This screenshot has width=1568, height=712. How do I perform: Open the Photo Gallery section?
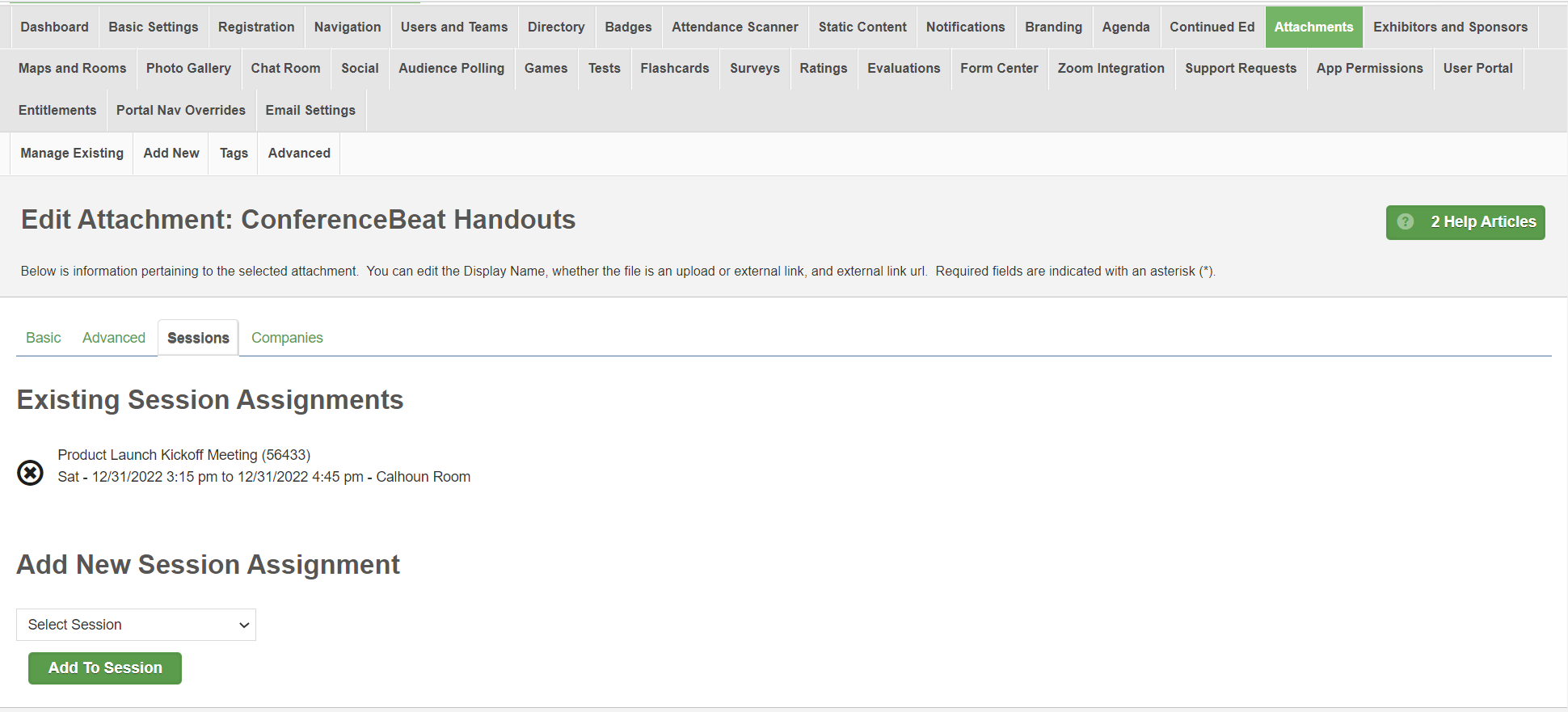click(x=188, y=68)
